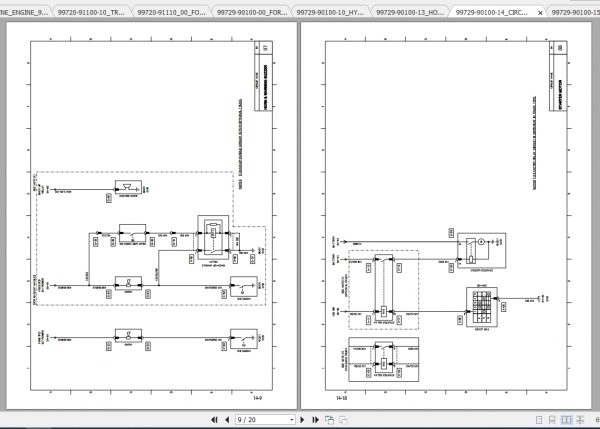The width and height of the screenshot is (600, 429).
Task: Click the greyed next view icon
Action: (x=343, y=420)
